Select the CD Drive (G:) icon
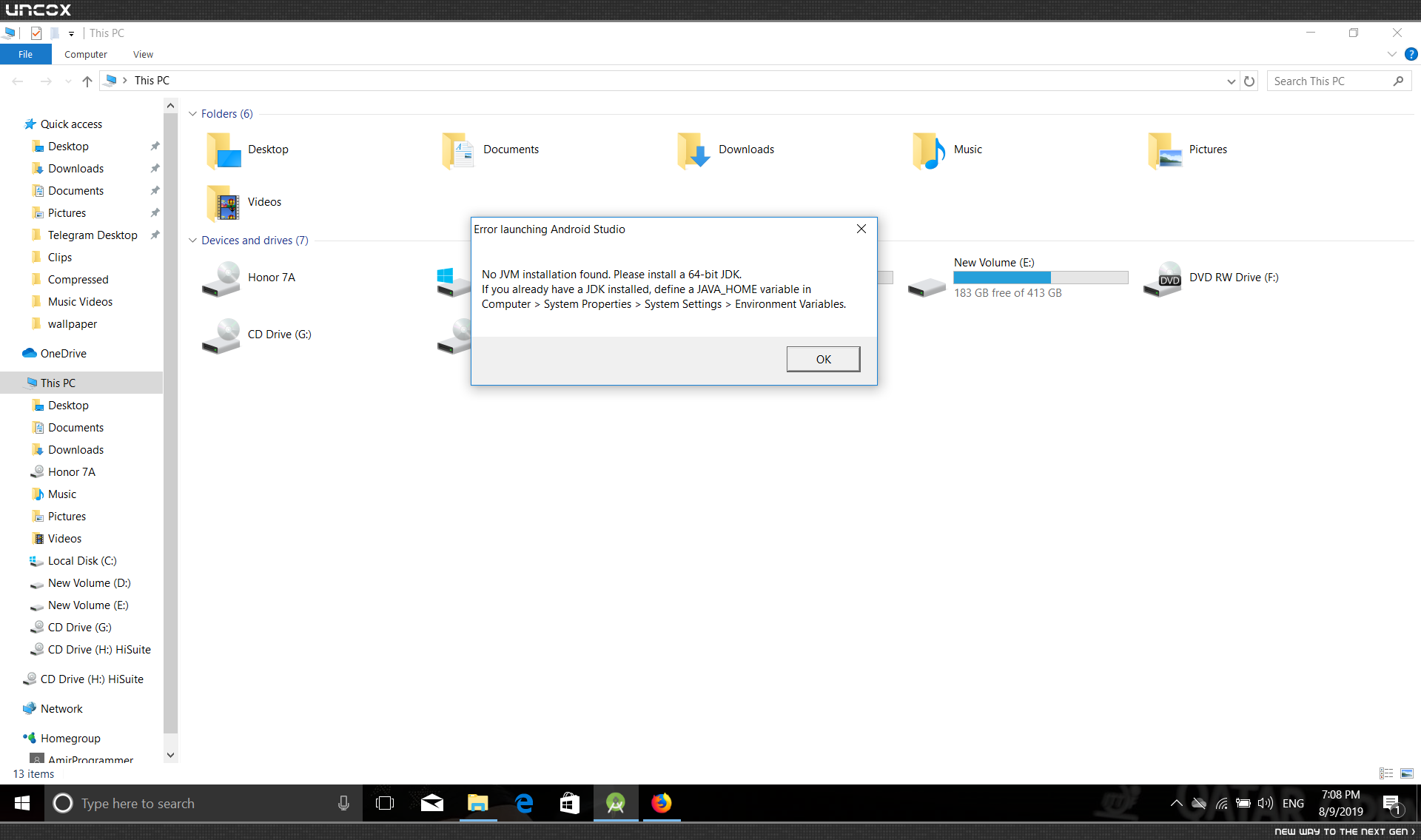The image size is (1421, 840). pos(222,335)
